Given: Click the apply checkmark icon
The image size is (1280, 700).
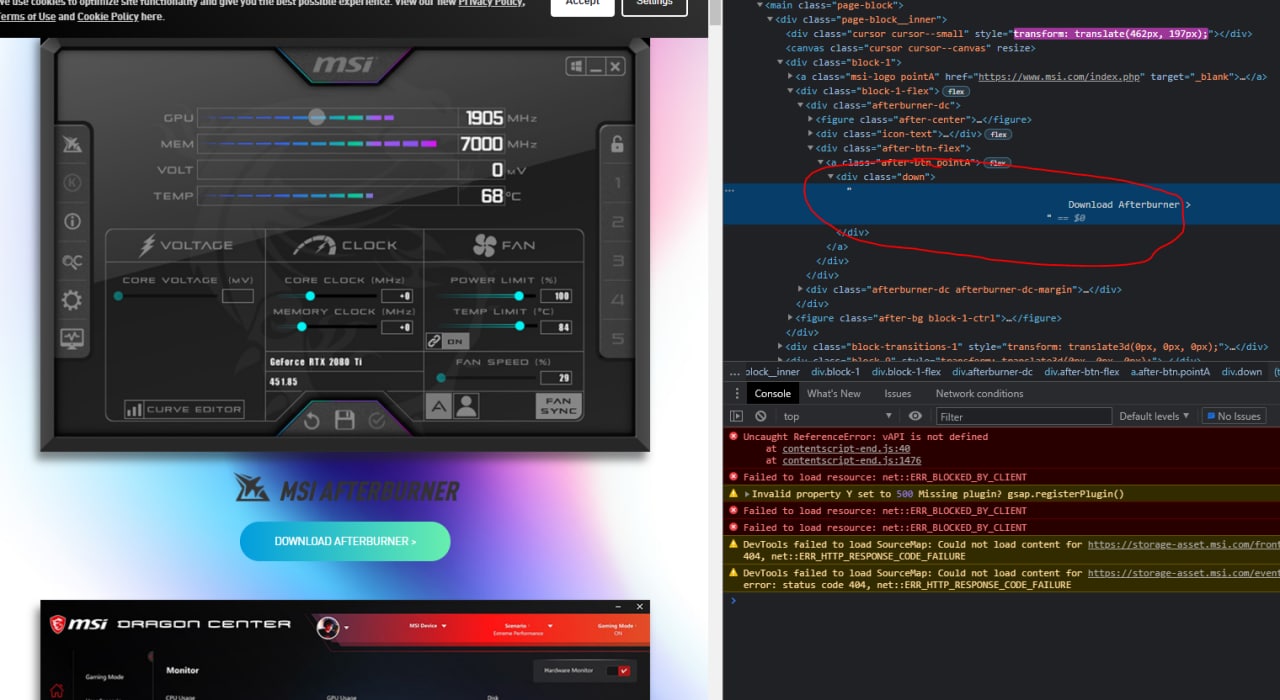Looking at the screenshot, I should pos(377,421).
